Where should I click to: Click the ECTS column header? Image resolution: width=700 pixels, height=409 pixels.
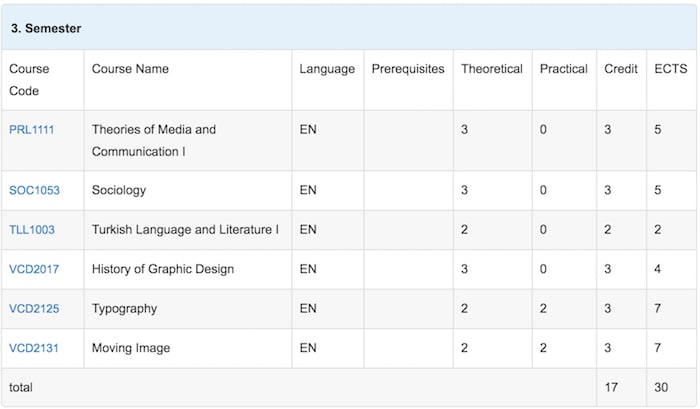671,69
